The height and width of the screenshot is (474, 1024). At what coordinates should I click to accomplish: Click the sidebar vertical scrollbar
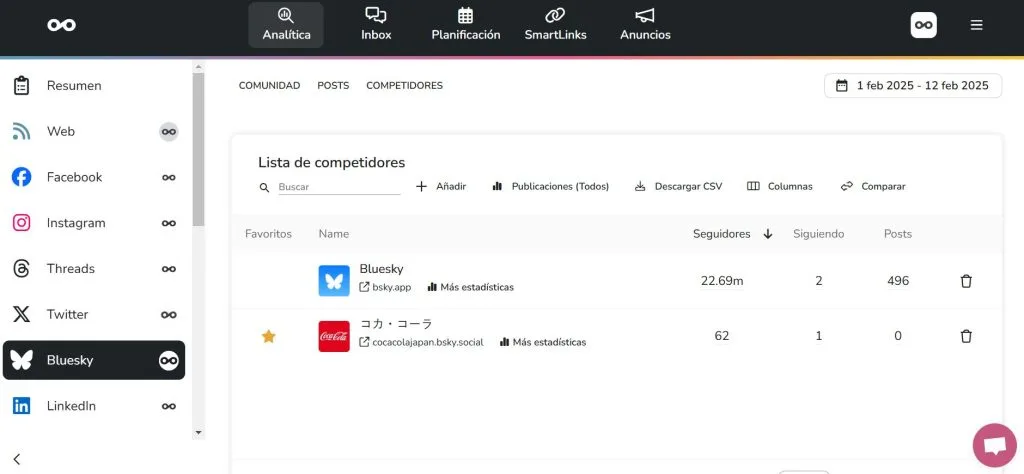198,150
